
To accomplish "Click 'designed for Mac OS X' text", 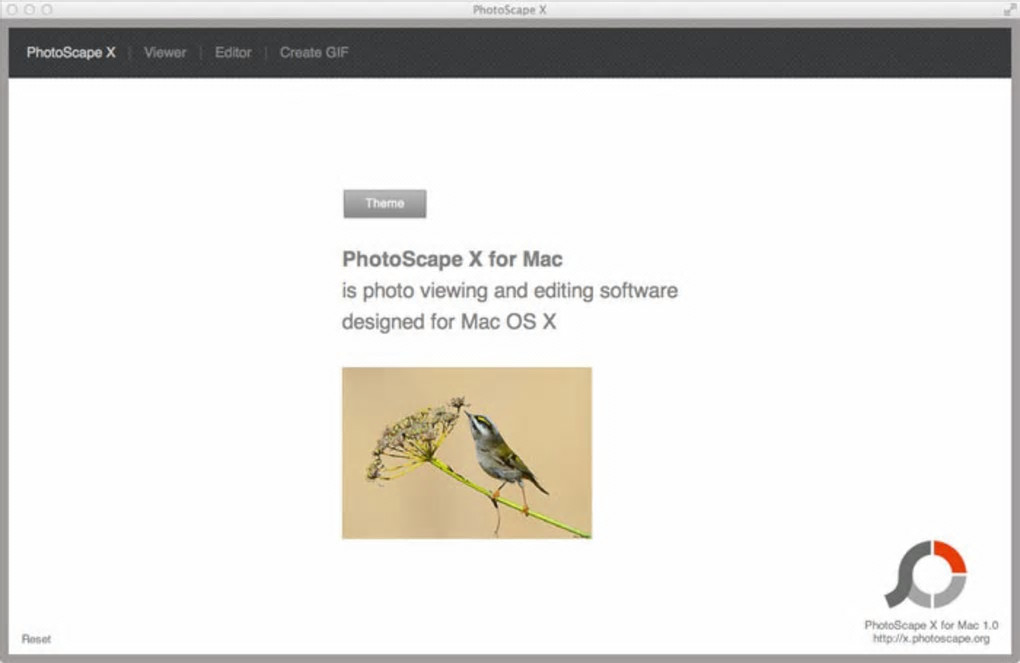I will point(449,322).
